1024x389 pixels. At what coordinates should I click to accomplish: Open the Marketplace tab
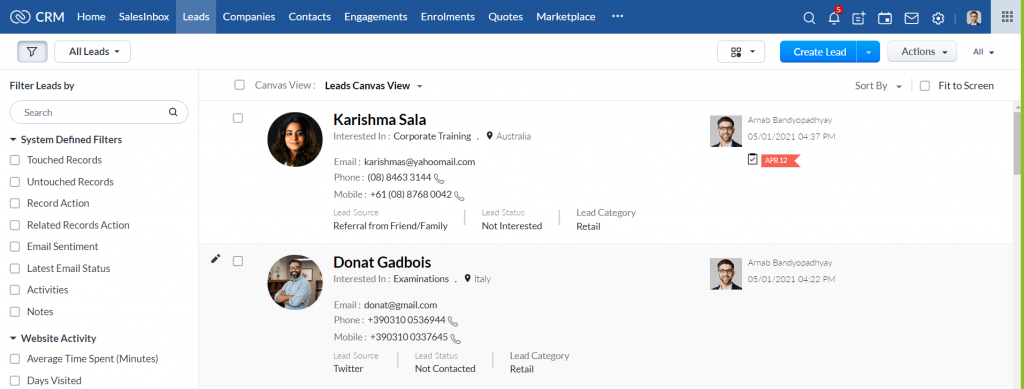[x=566, y=17]
